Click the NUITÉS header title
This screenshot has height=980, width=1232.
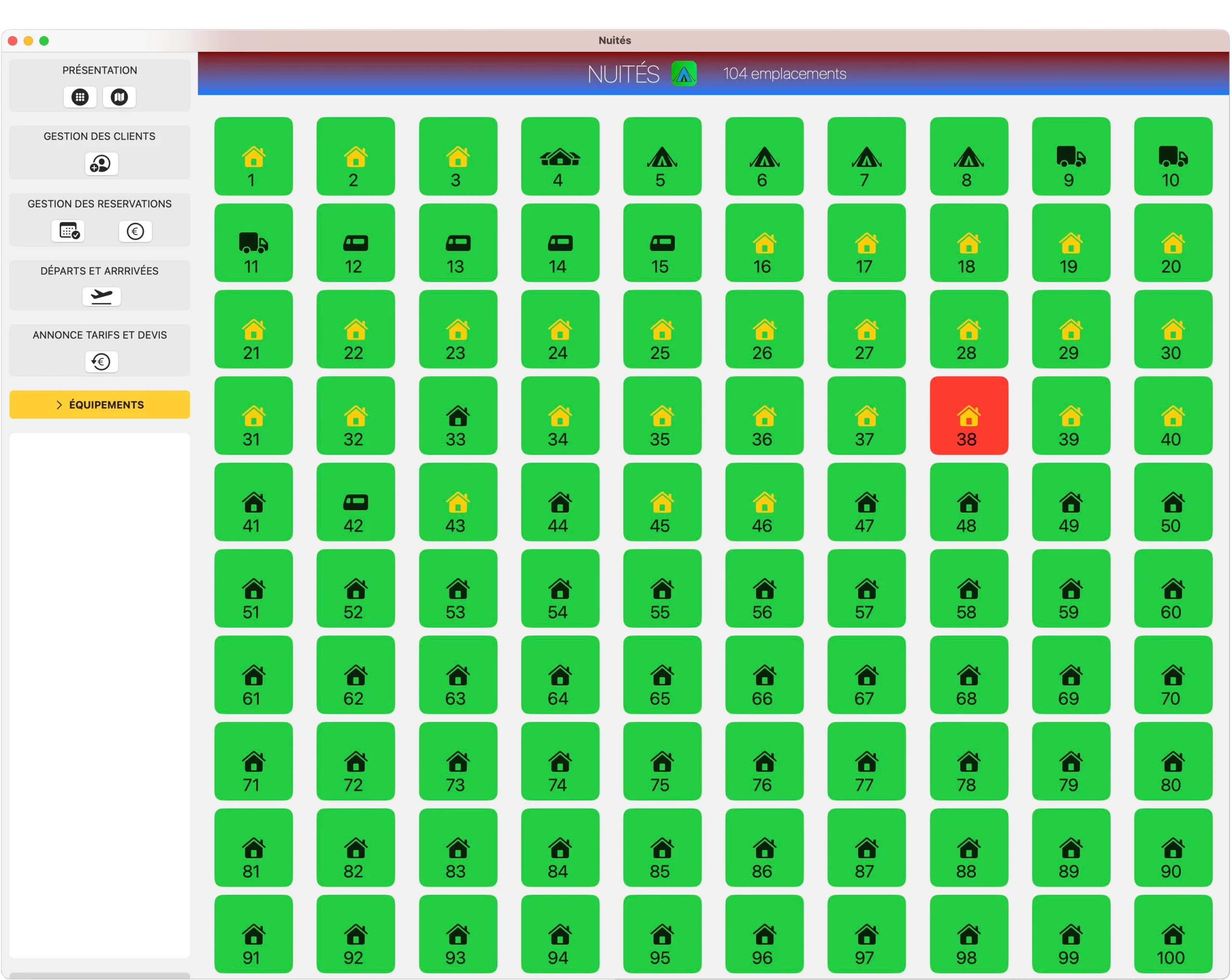coord(623,74)
